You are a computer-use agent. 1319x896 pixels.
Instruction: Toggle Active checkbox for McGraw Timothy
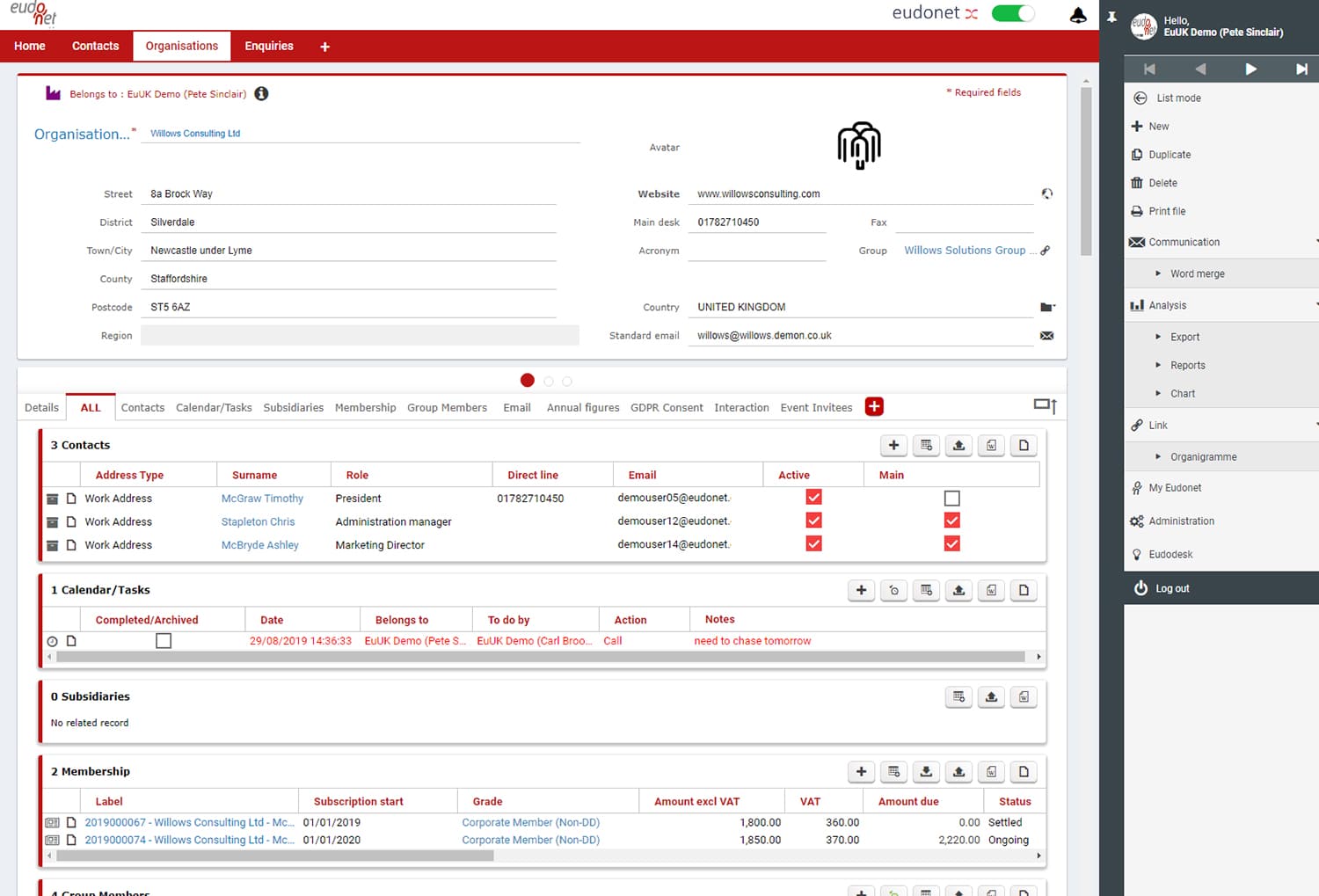tap(814, 498)
